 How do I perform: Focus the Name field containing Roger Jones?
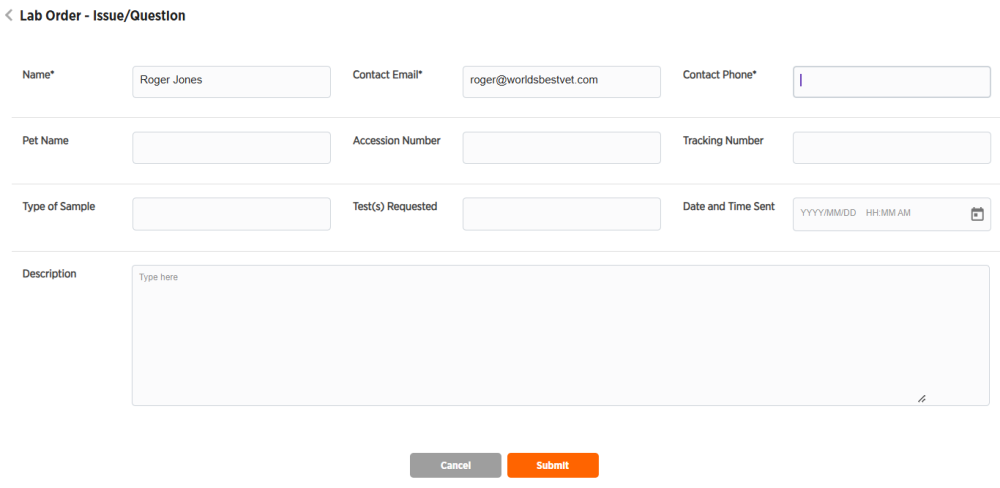tap(232, 82)
